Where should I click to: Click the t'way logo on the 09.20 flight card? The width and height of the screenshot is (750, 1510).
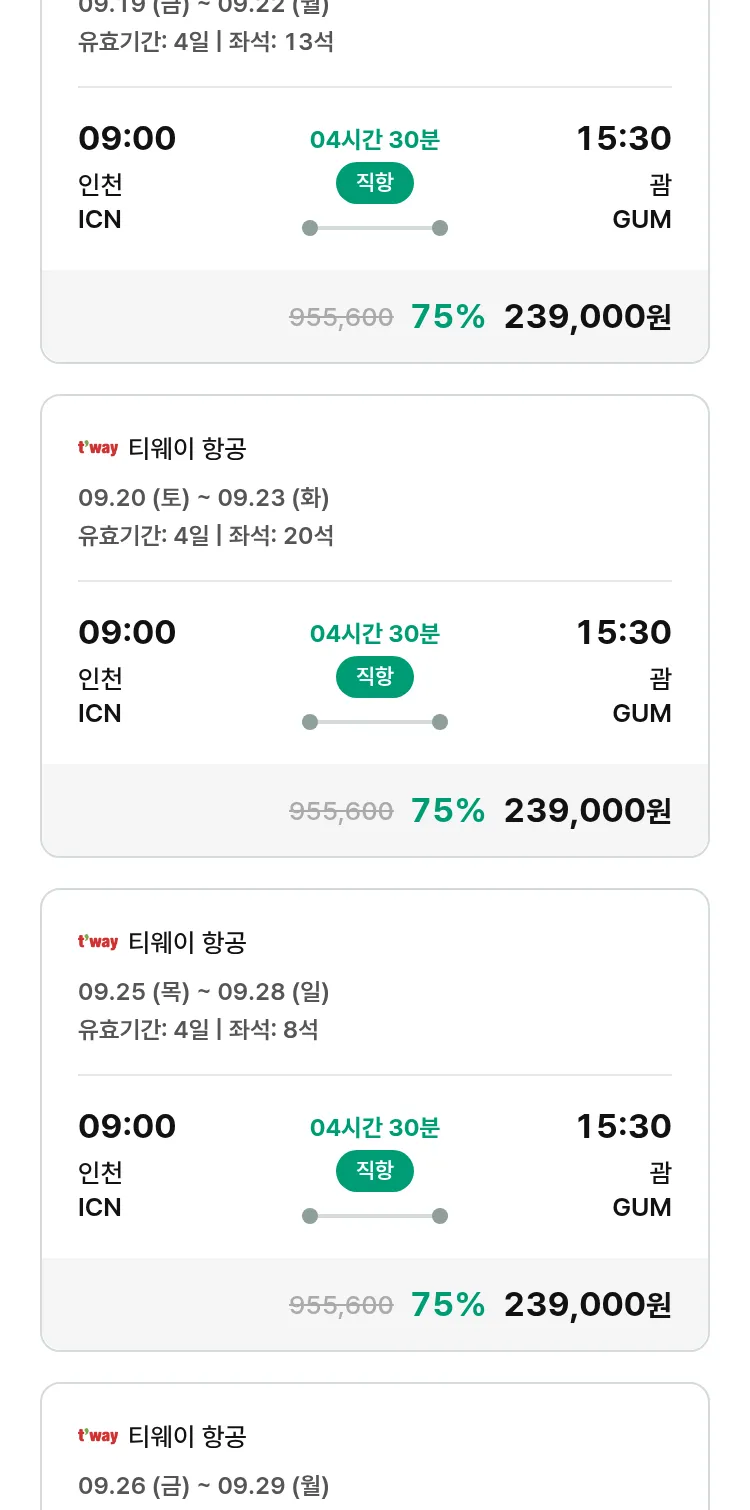tap(98, 448)
